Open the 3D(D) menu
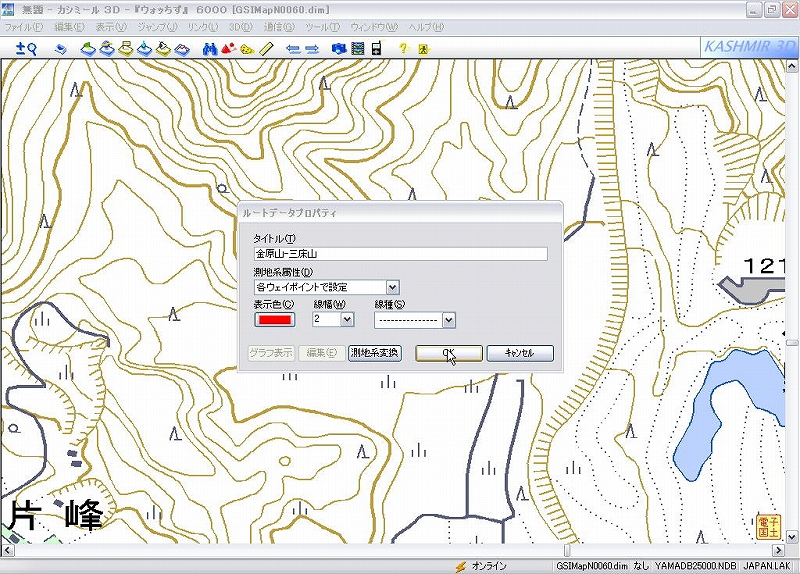 240,27
